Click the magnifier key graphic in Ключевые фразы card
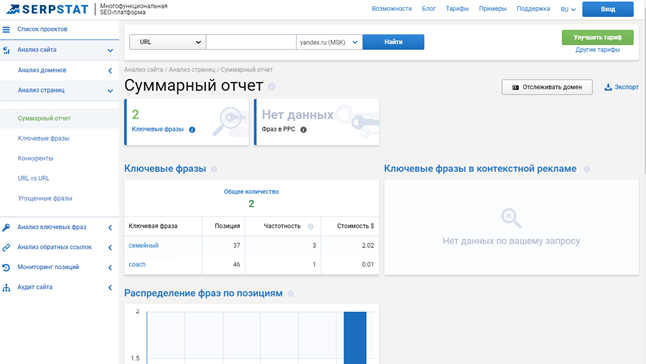This screenshot has width=646, height=364. (229, 121)
